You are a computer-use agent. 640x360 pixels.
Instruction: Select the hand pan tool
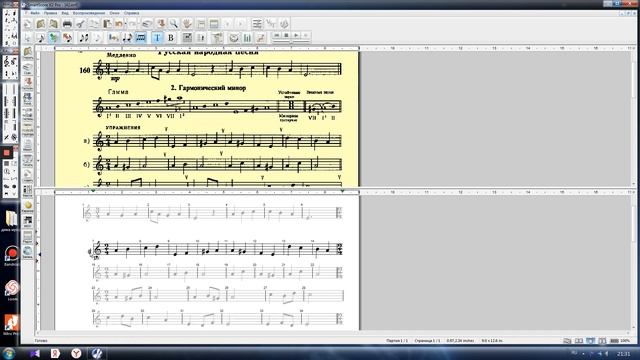tap(187, 24)
